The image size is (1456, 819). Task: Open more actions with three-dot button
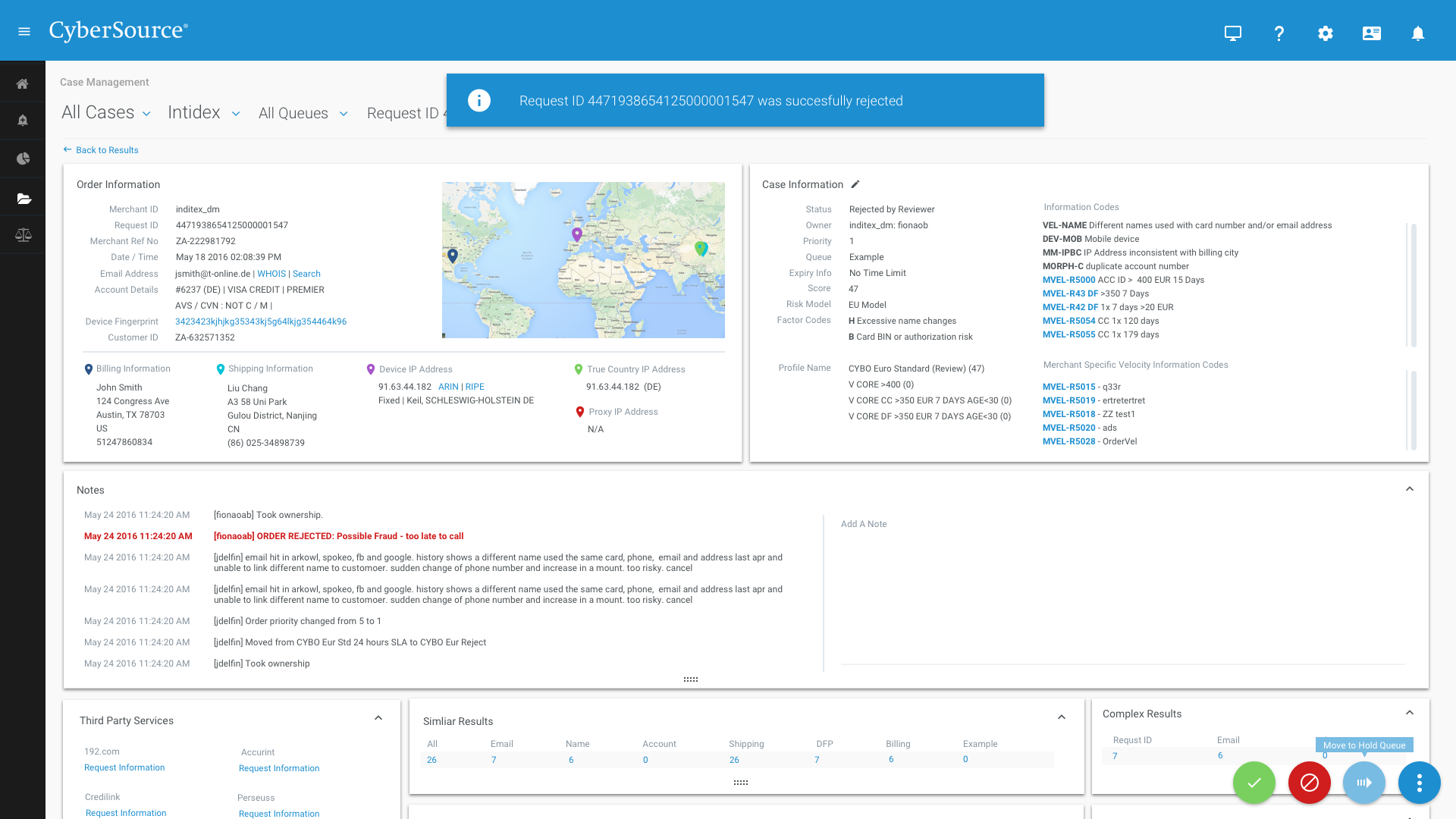pyautogui.click(x=1420, y=783)
